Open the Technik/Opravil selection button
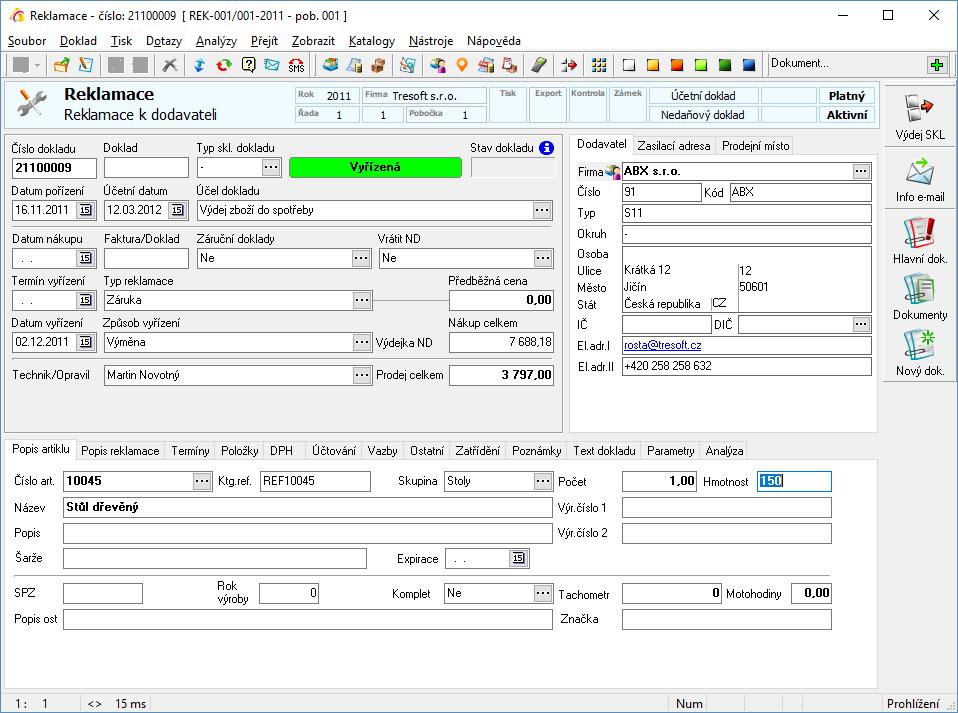 362,375
